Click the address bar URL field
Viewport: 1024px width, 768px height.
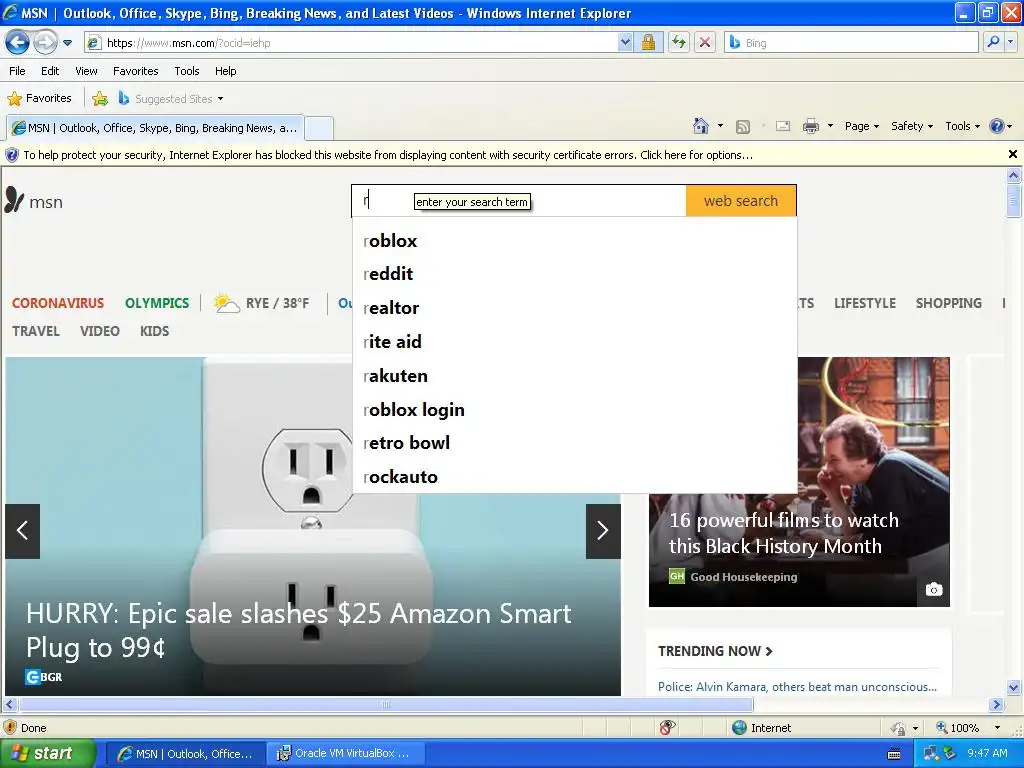tap(353, 43)
